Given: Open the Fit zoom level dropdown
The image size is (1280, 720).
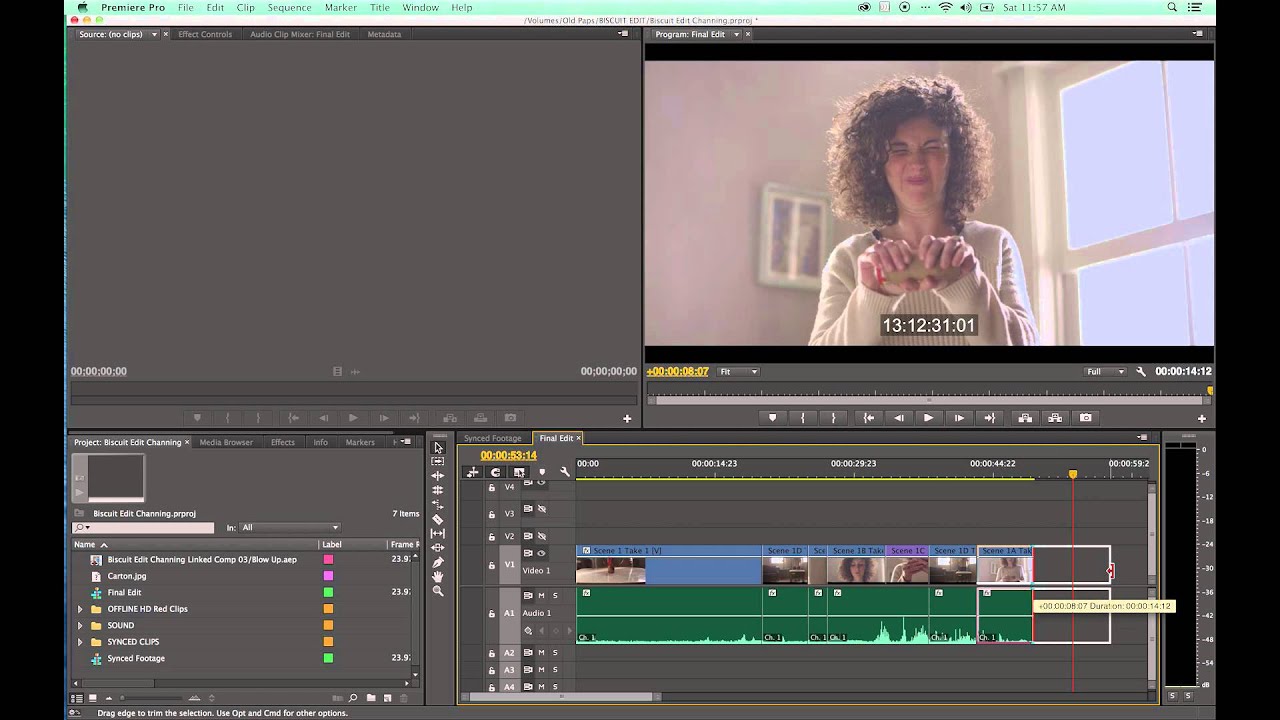Looking at the screenshot, I should coord(739,372).
